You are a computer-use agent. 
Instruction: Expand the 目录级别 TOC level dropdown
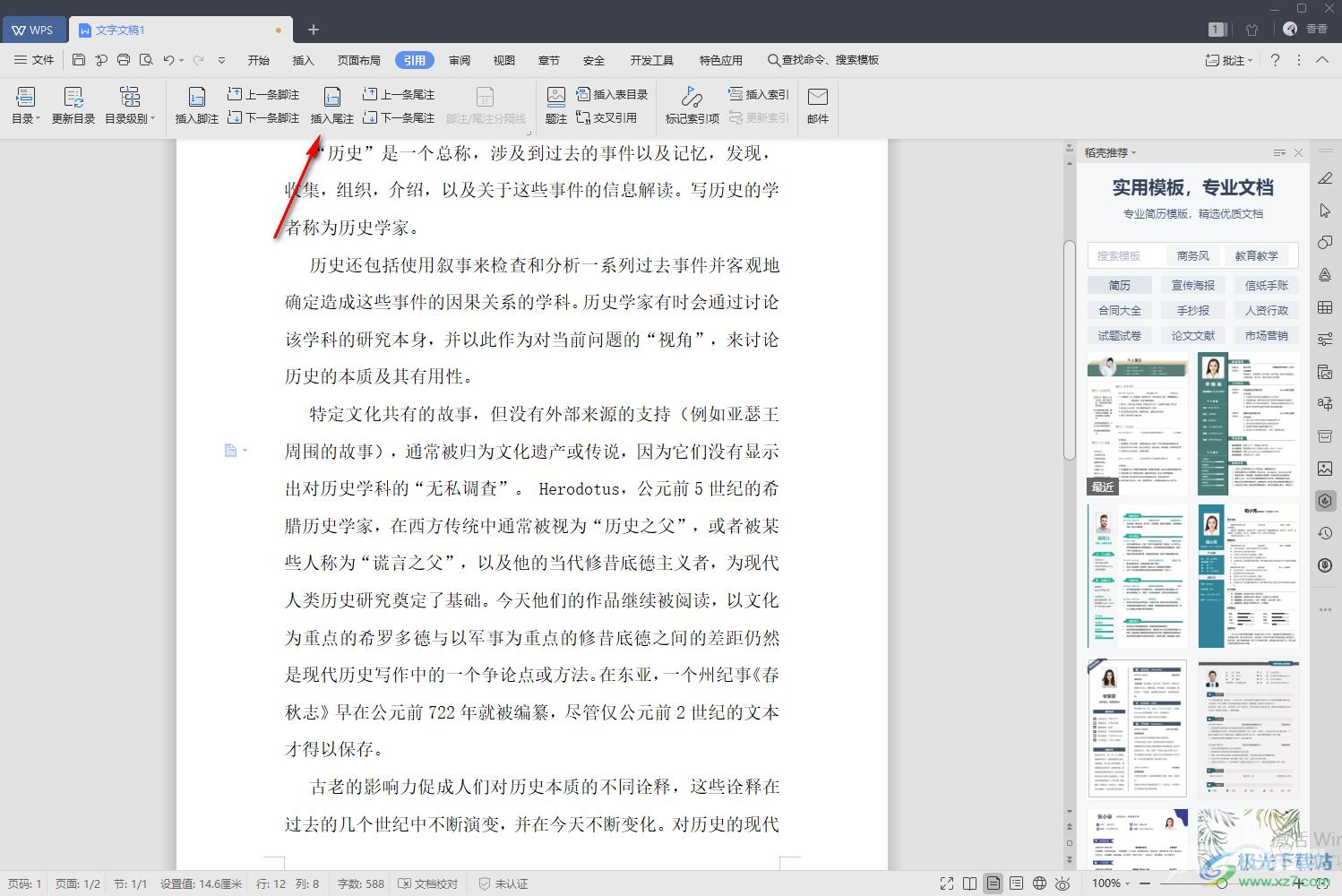point(130,118)
